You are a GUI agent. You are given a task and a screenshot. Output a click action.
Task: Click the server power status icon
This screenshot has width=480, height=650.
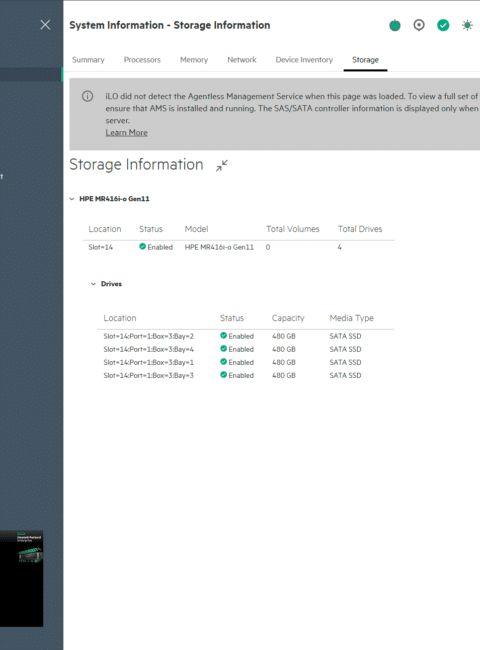click(x=395, y=25)
